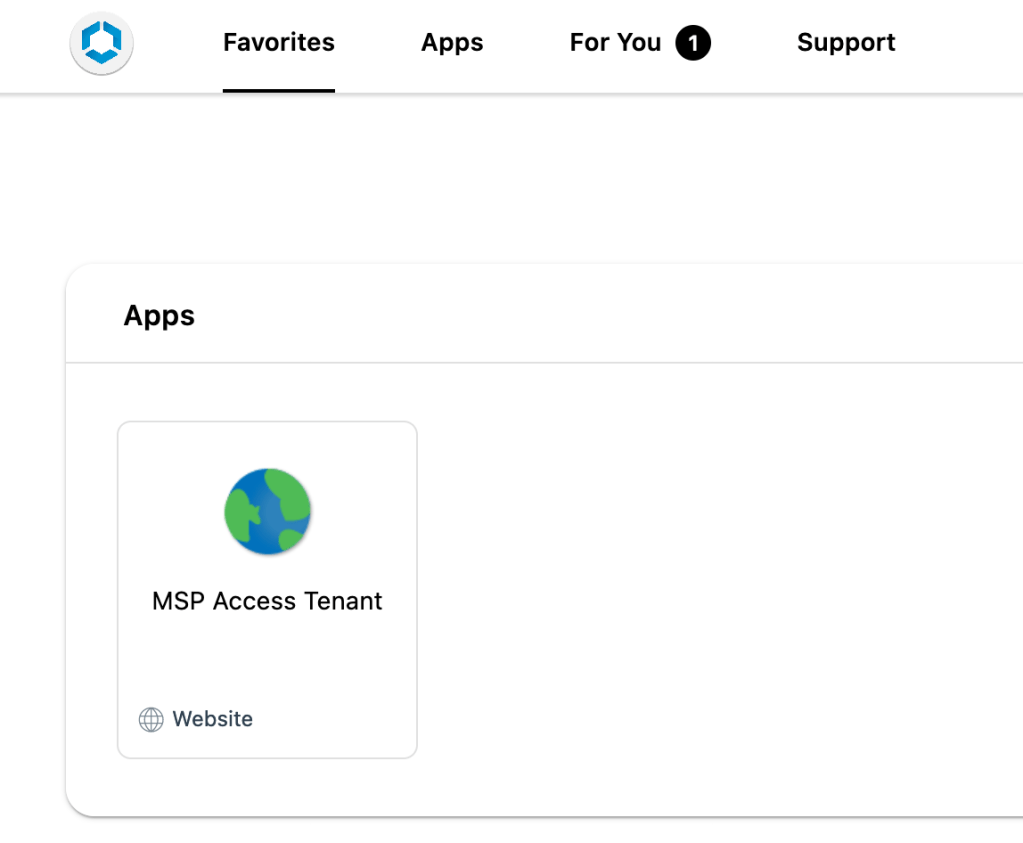The height and width of the screenshot is (843, 1023).
Task: Switch to the Apps tab
Action: tap(452, 43)
